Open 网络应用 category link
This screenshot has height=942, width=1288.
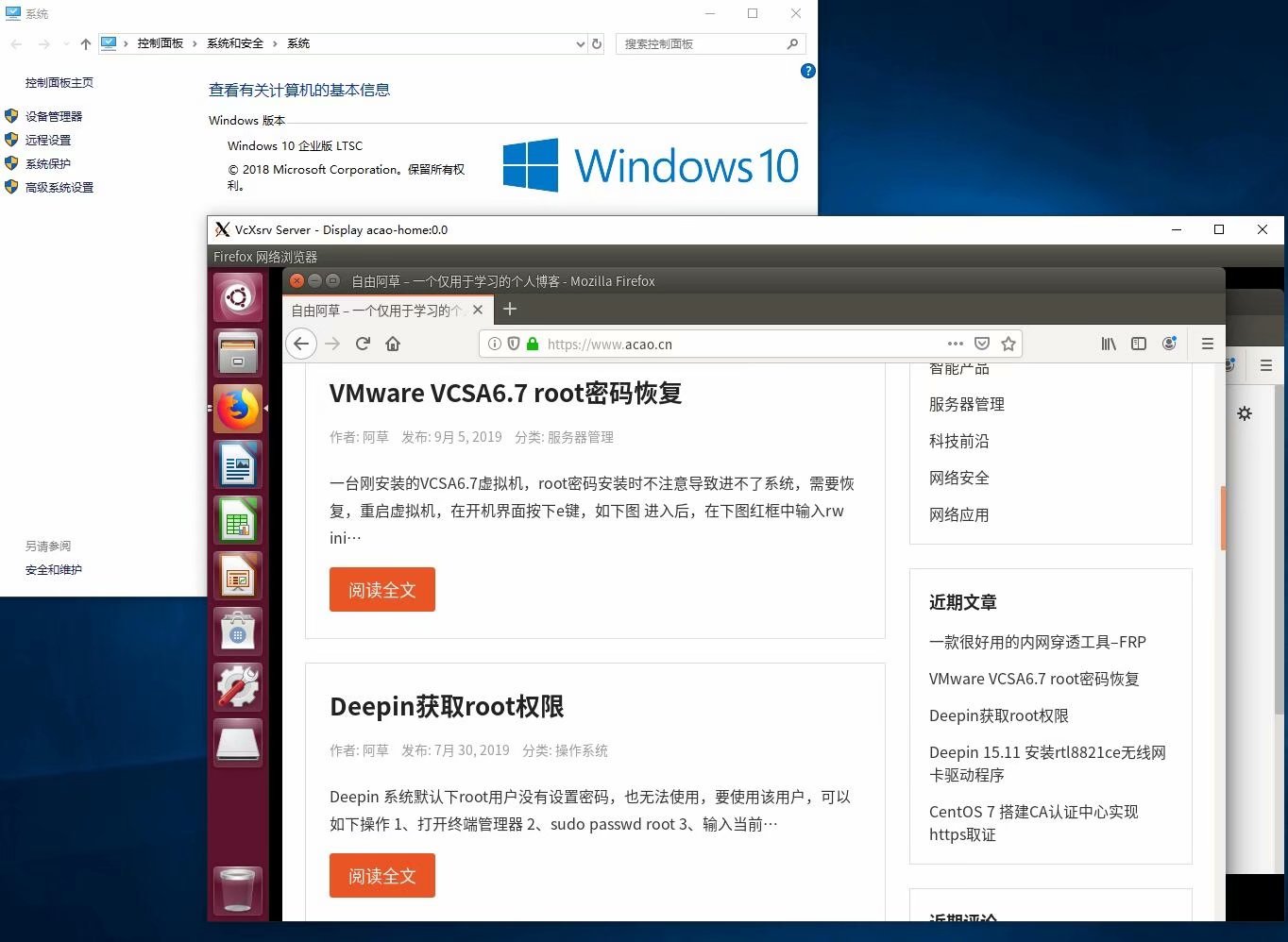(958, 514)
